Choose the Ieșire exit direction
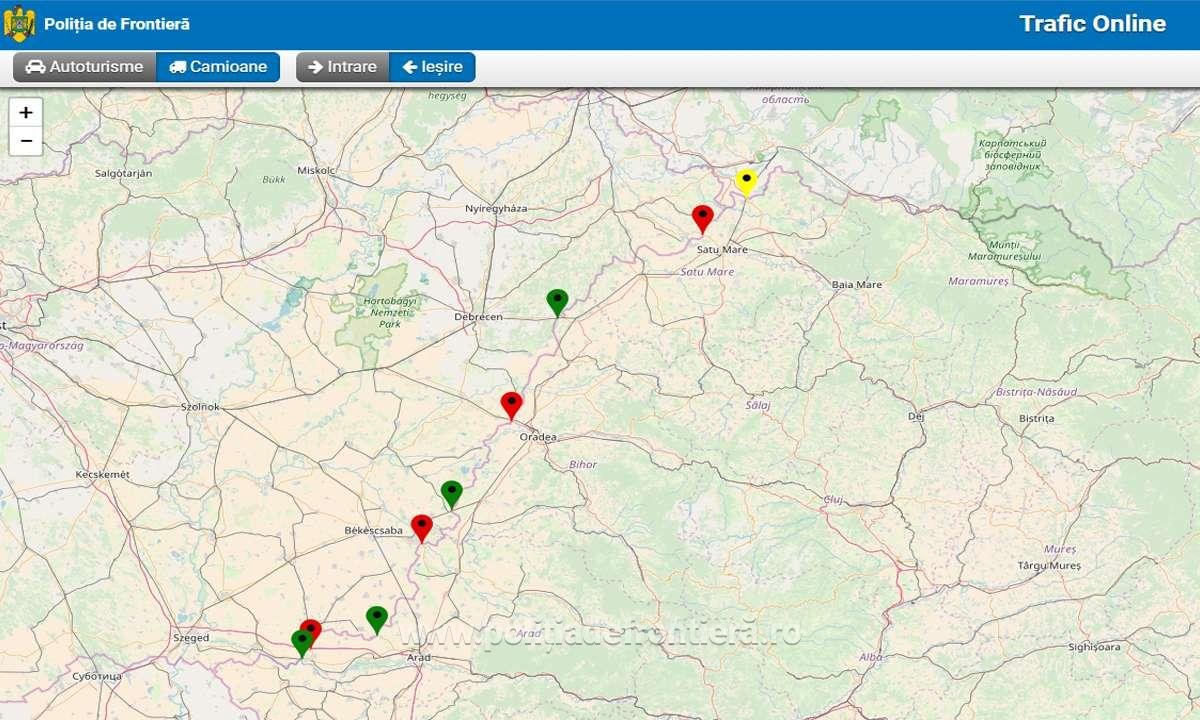1200x720 pixels. (432, 67)
